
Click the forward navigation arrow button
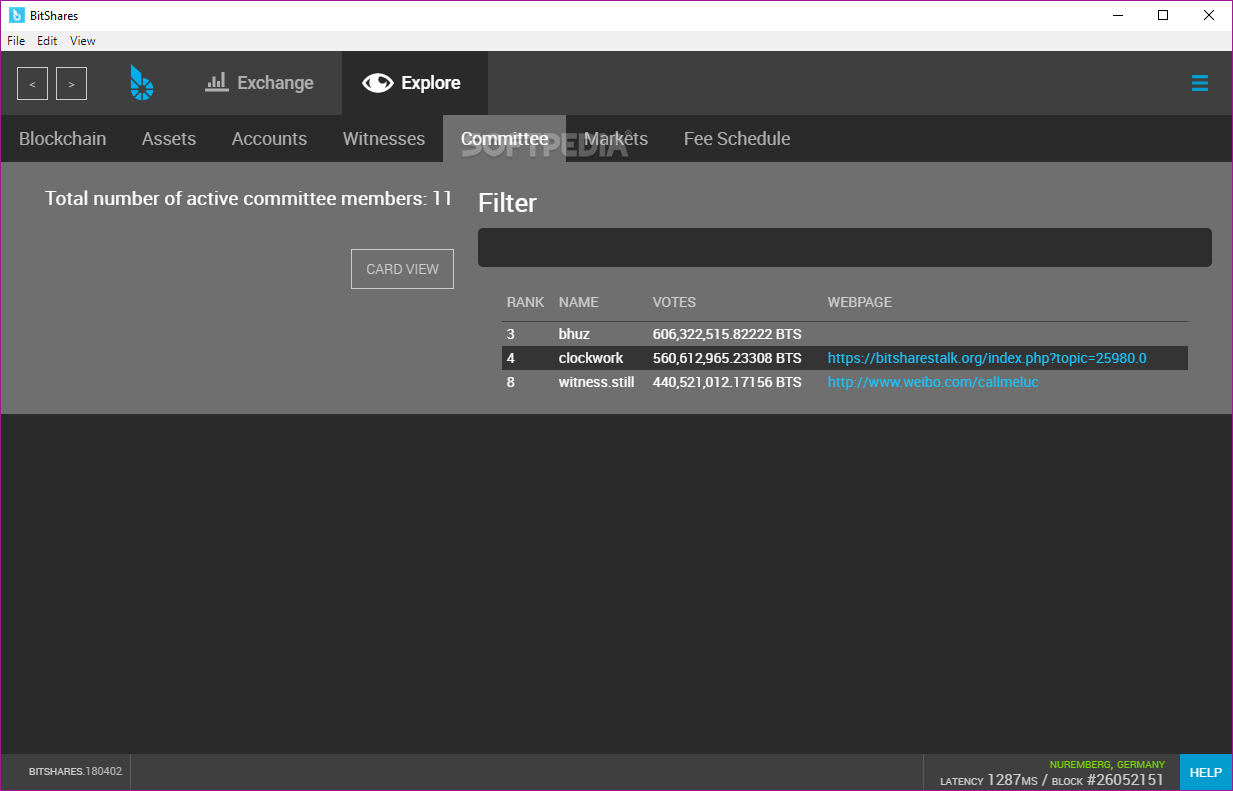click(x=71, y=84)
